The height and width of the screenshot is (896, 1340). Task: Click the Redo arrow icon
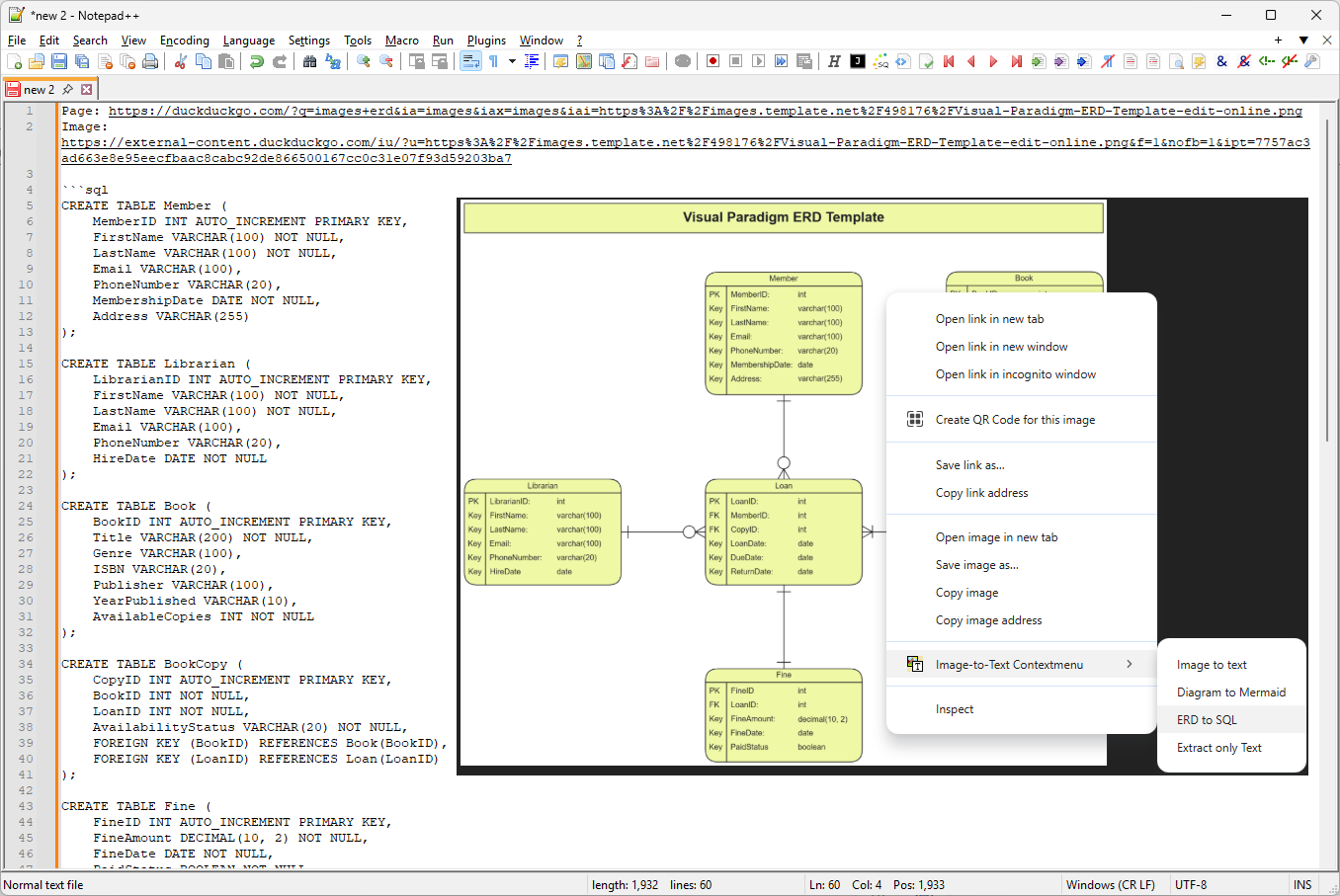[x=280, y=61]
